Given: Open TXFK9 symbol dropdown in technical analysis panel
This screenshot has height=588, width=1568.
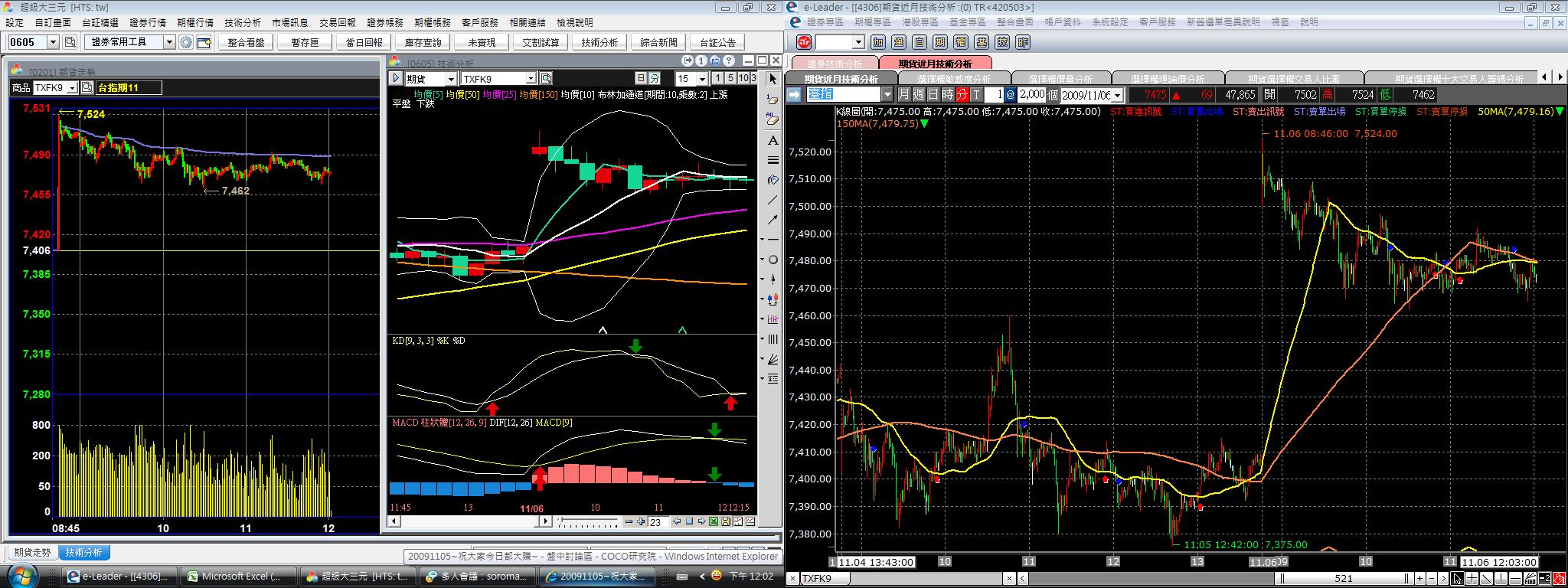Looking at the screenshot, I should click(531, 78).
